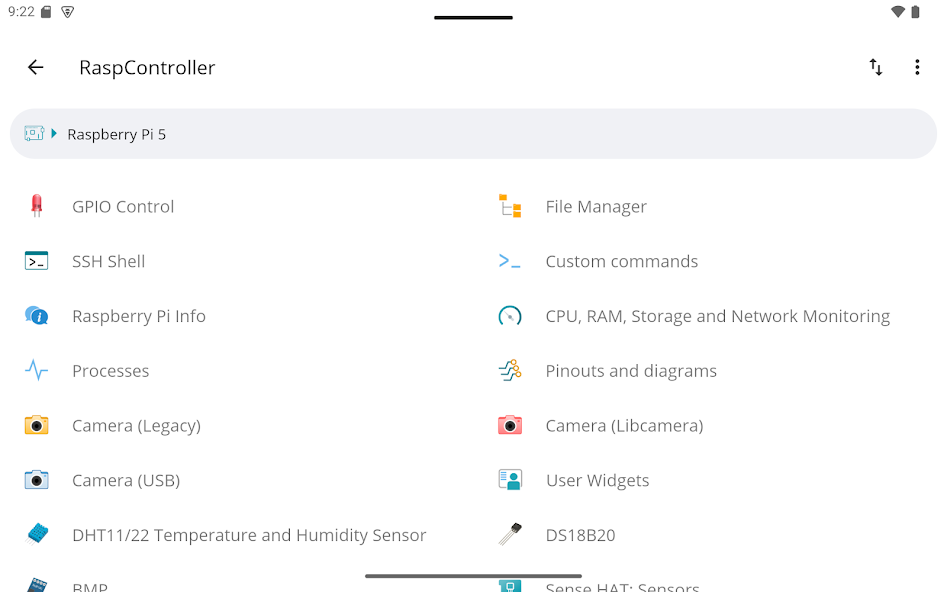
Task: Open the Raspberry Pi Info icon
Action: click(x=36, y=316)
